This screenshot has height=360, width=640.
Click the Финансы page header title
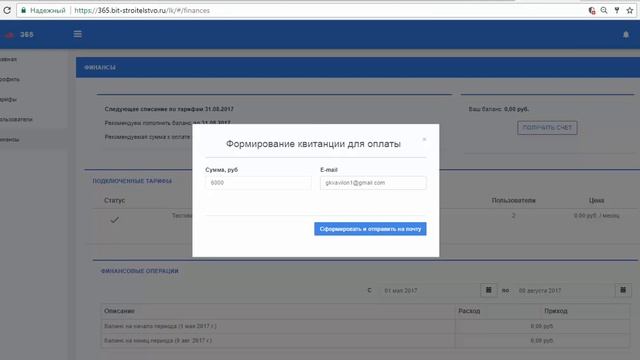100,67
